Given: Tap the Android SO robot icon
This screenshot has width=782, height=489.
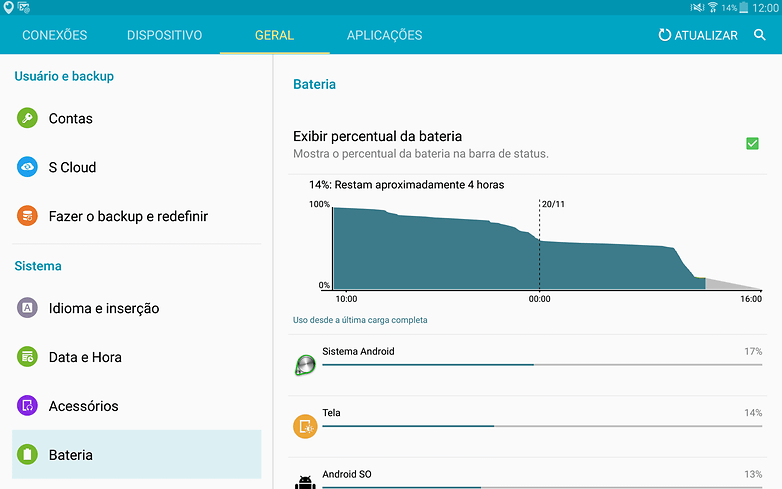Looking at the screenshot, I should coord(305,483).
